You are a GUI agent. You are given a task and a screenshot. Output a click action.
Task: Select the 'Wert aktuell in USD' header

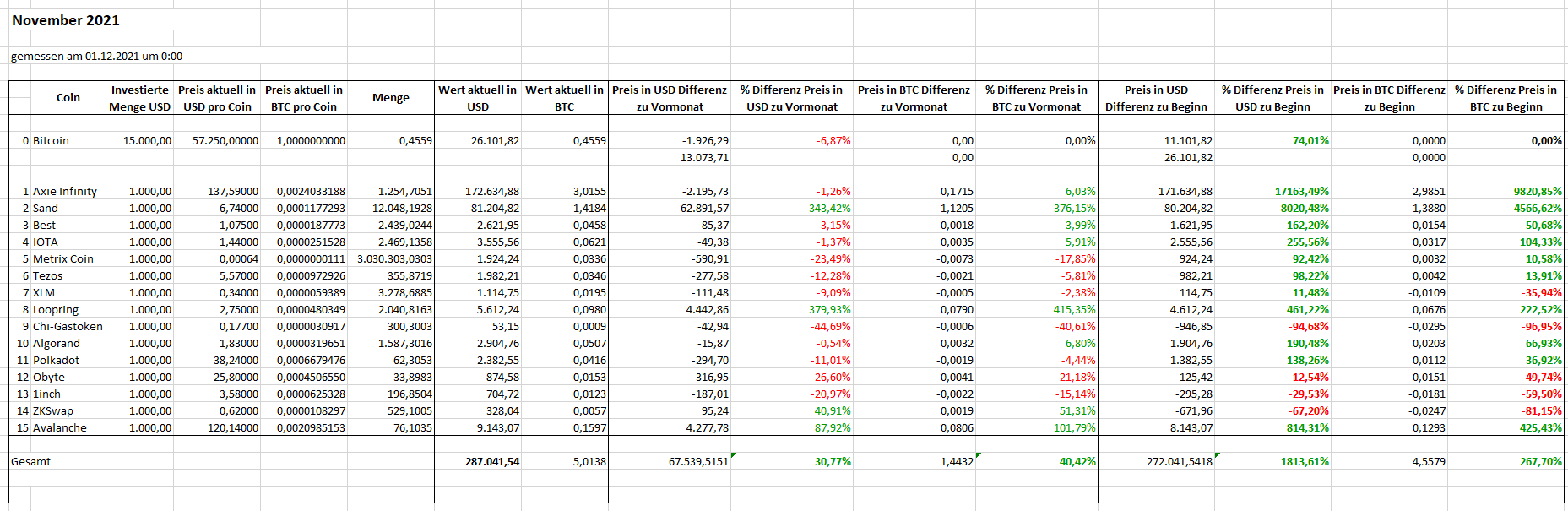(478, 98)
